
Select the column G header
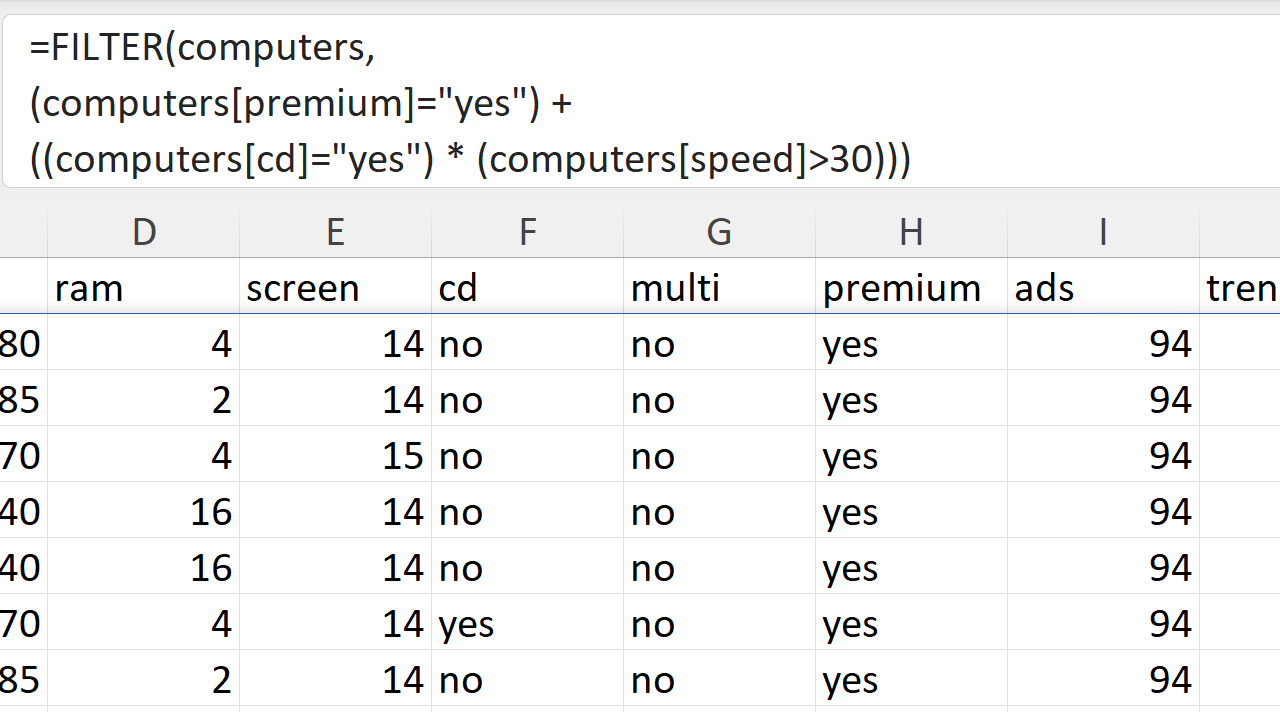pyautogui.click(x=719, y=232)
